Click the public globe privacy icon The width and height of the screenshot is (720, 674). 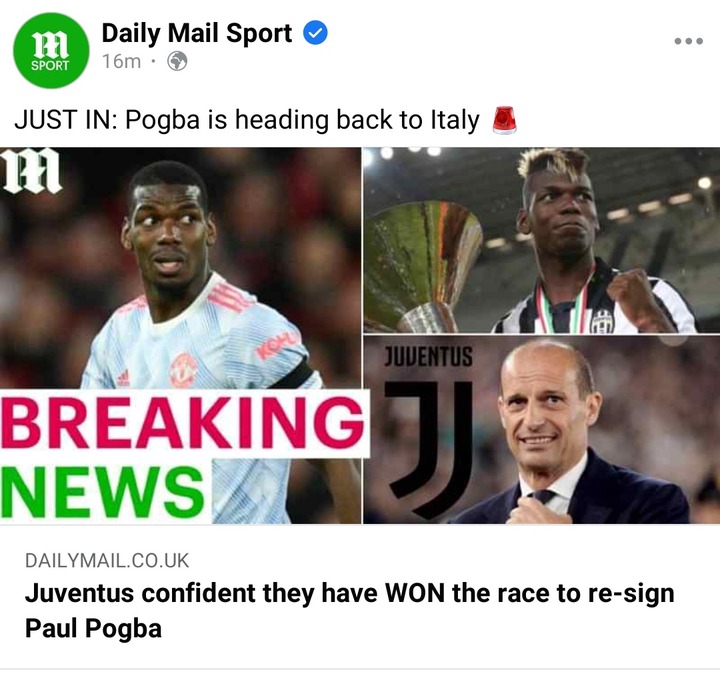click(177, 61)
